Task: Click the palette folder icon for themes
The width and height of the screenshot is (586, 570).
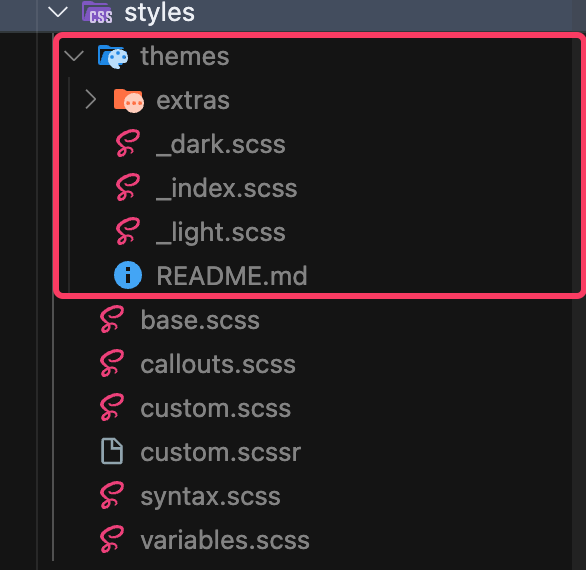Action: coord(113,56)
